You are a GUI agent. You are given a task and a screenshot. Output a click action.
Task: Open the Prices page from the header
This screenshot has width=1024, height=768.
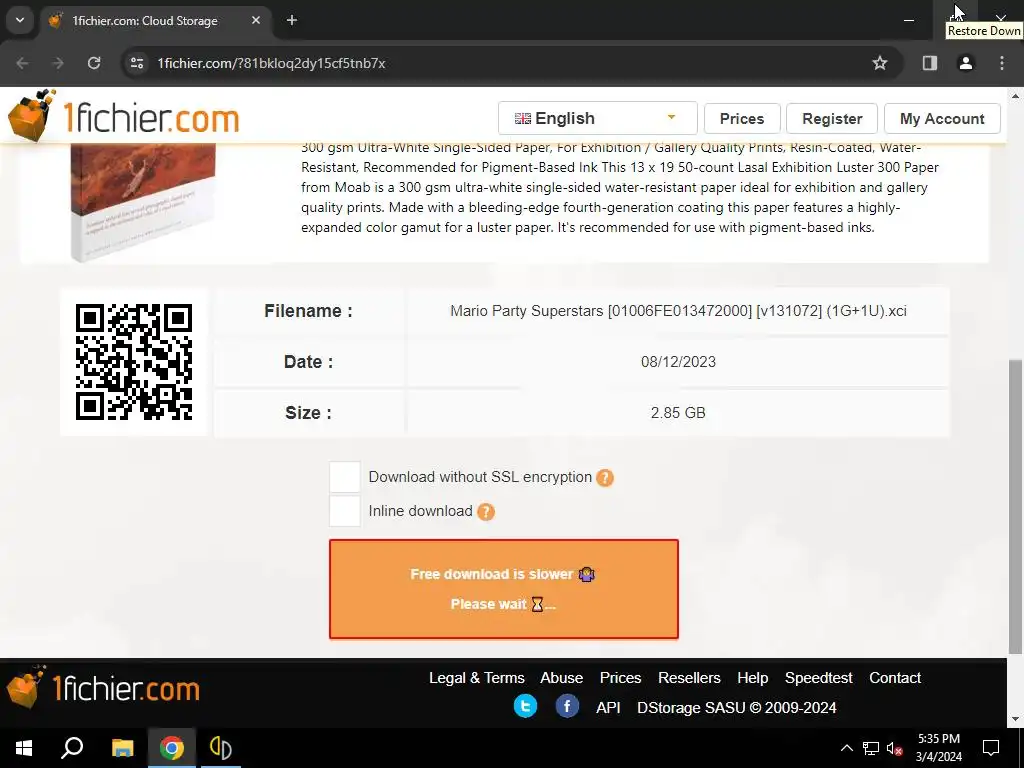click(742, 119)
